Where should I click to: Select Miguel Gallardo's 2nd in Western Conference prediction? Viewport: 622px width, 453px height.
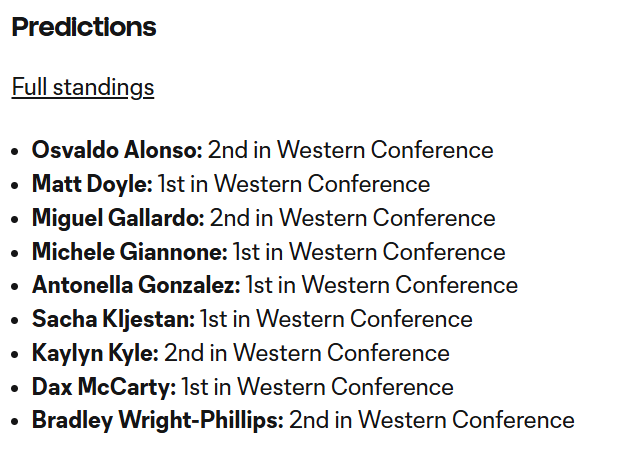353,218
